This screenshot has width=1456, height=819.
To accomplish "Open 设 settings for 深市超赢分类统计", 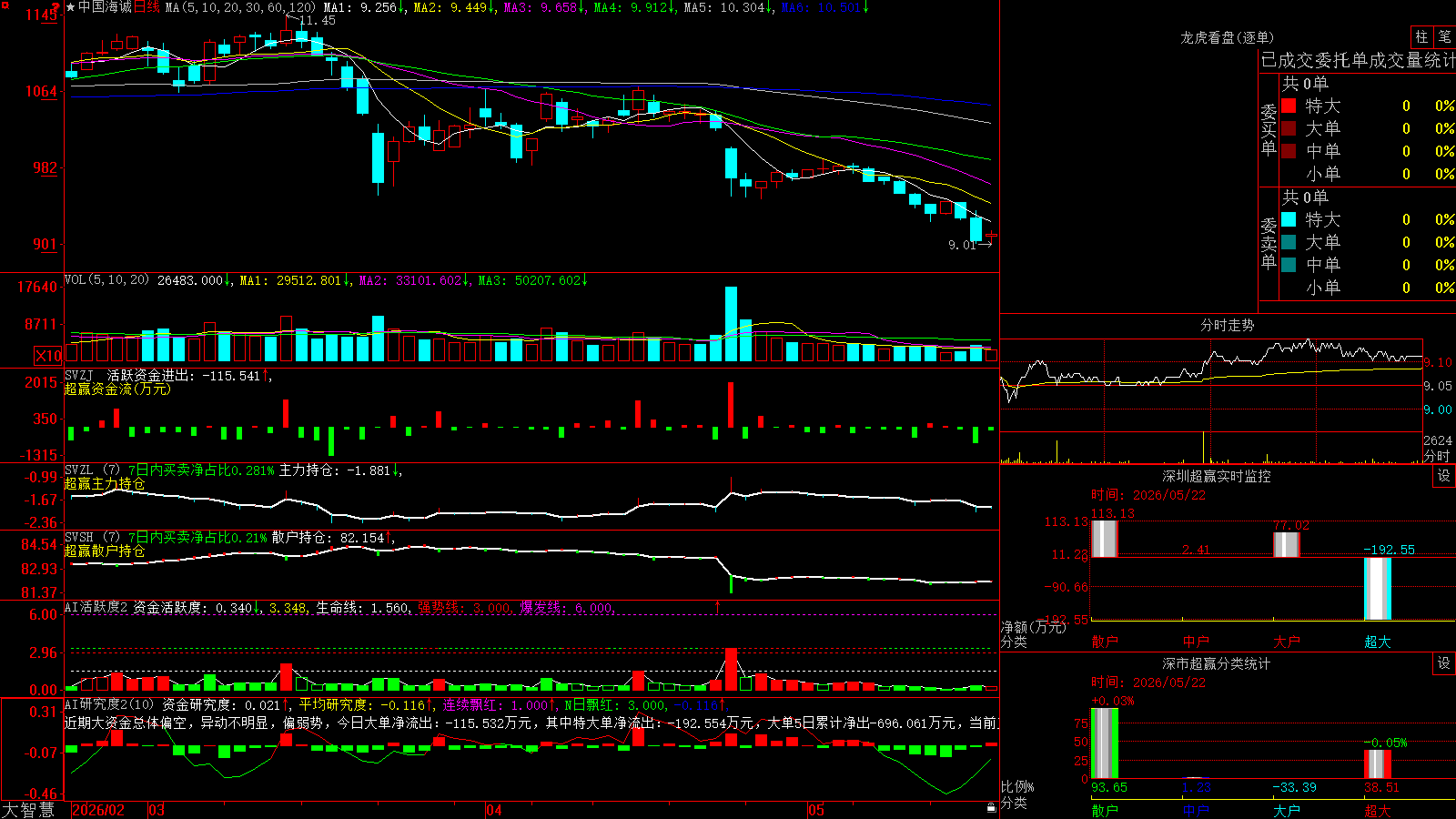I will click(1444, 663).
